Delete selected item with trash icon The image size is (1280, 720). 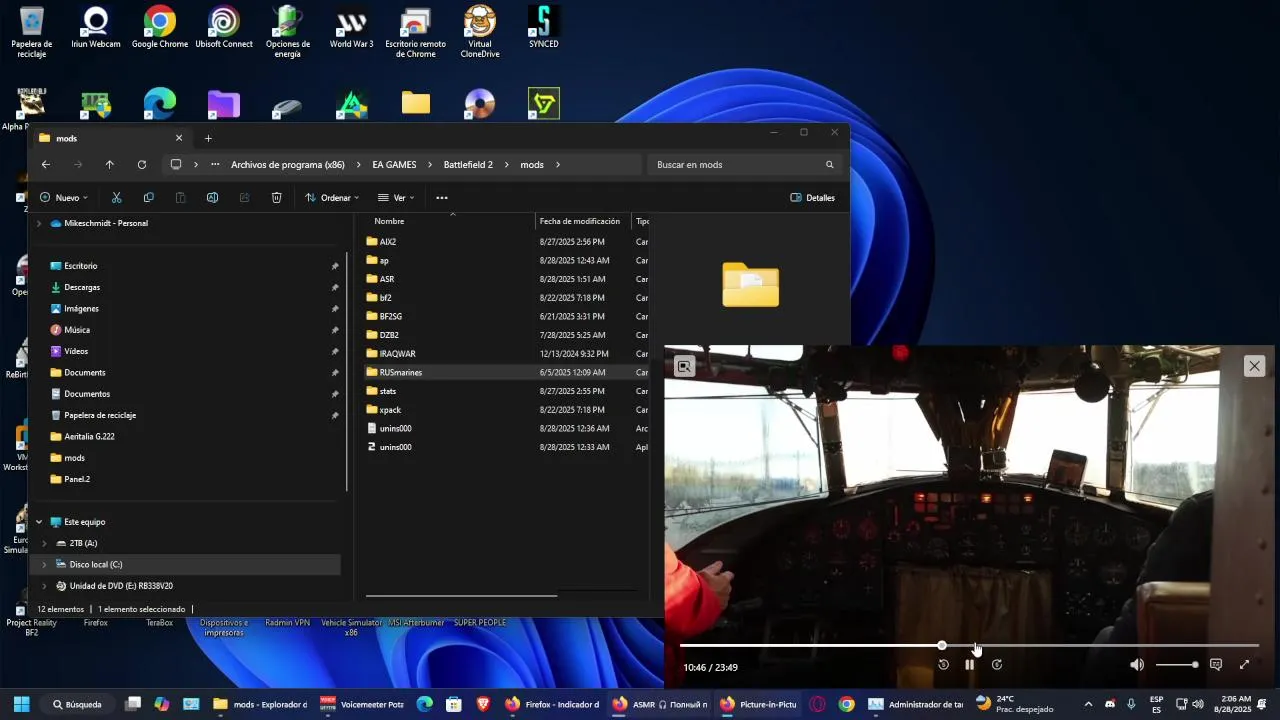[276, 198]
